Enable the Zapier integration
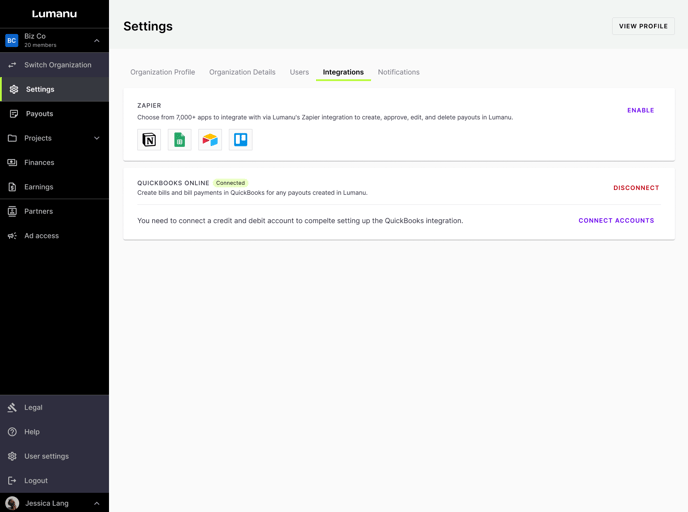688x512 pixels. 640,110
